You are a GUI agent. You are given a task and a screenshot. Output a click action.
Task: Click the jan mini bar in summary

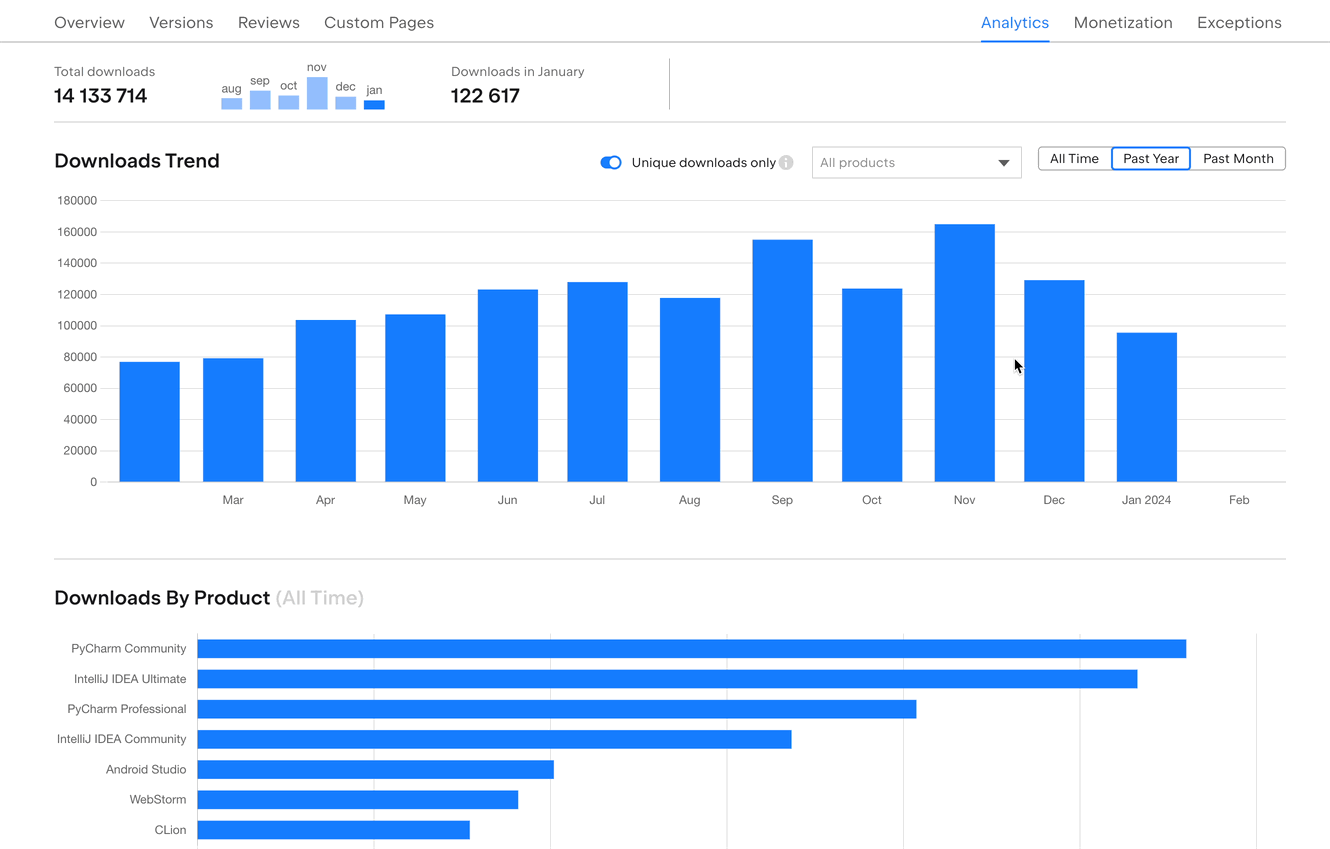point(374,104)
